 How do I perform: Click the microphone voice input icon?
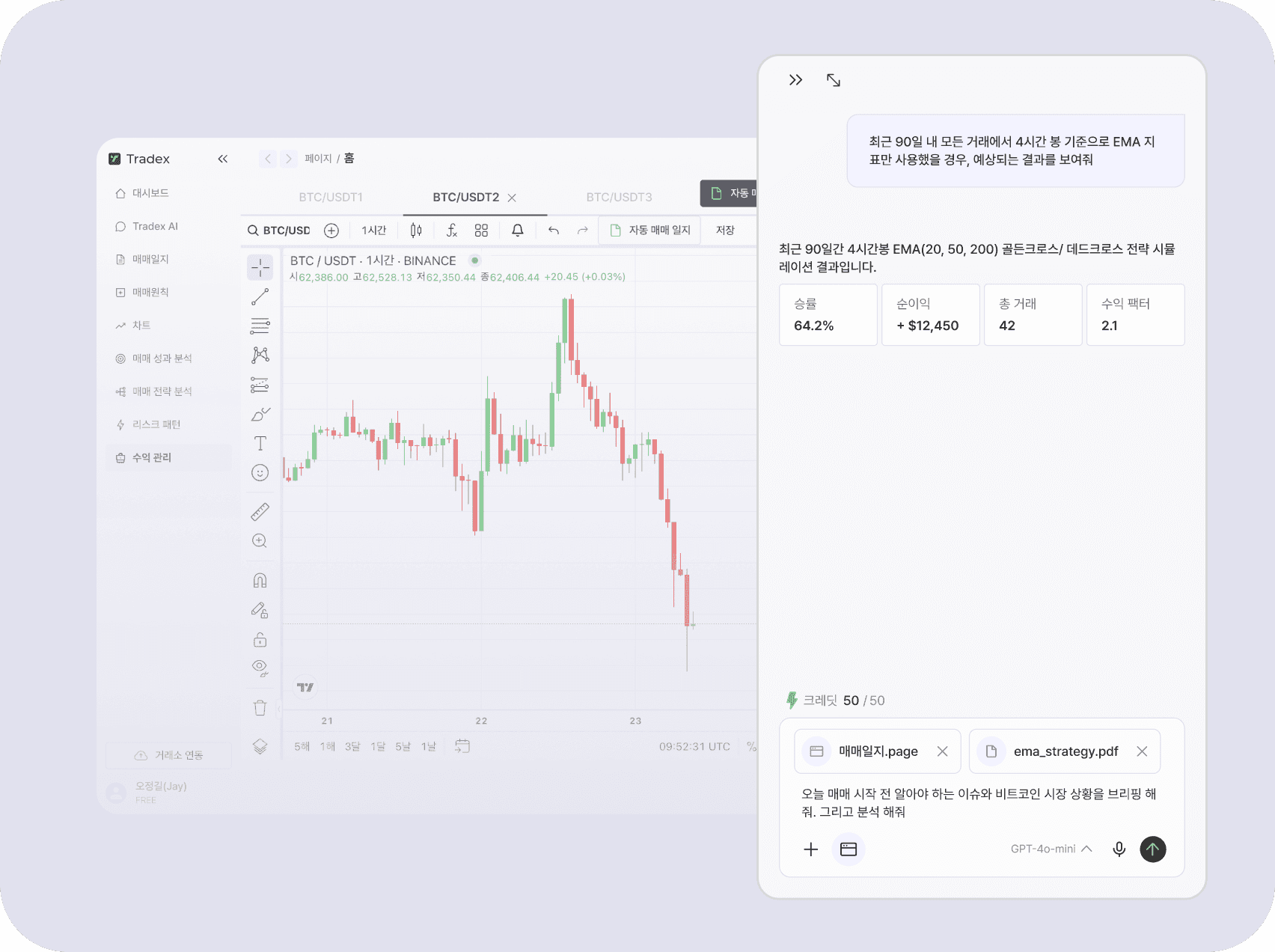click(x=1119, y=849)
